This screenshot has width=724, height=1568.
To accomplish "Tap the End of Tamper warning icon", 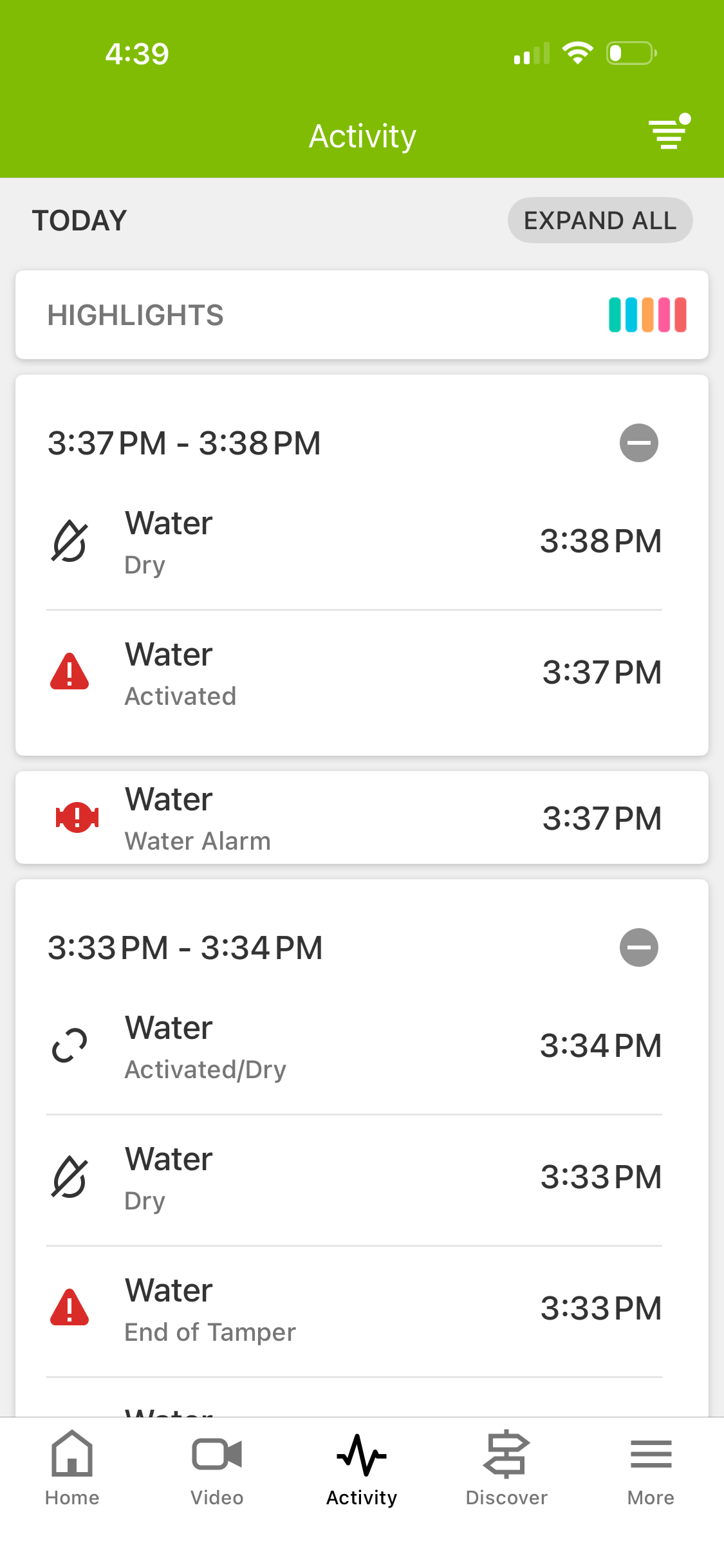I will (x=70, y=1307).
